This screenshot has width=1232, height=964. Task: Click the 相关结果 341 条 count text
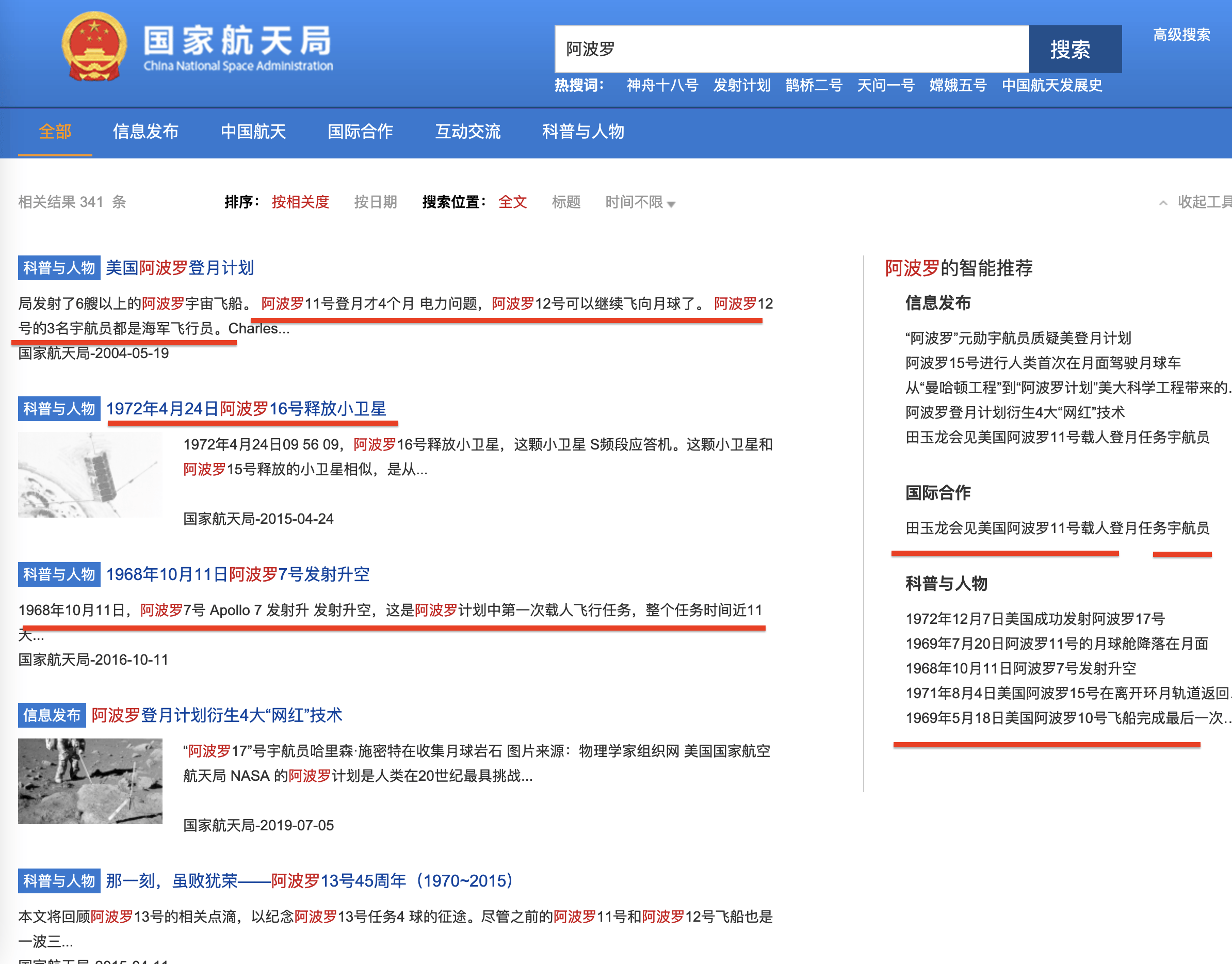coord(72,202)
